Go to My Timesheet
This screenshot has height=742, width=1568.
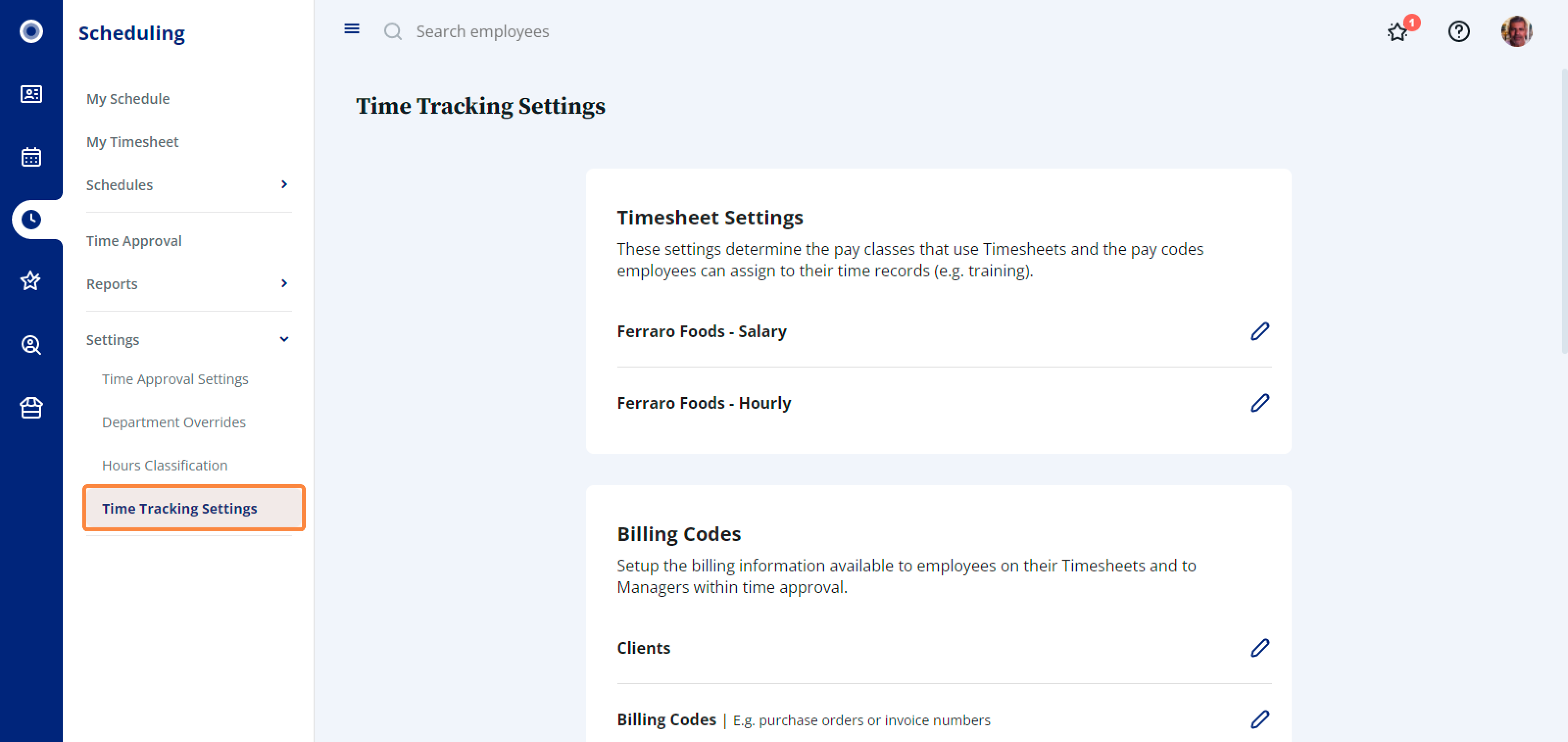click(132, 142)
